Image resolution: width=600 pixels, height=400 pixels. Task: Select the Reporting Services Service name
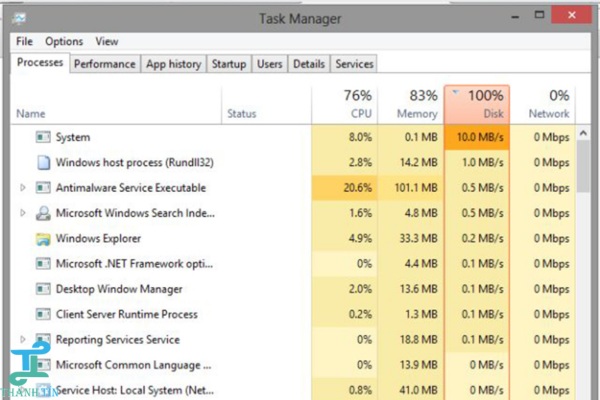pos(118,340)
